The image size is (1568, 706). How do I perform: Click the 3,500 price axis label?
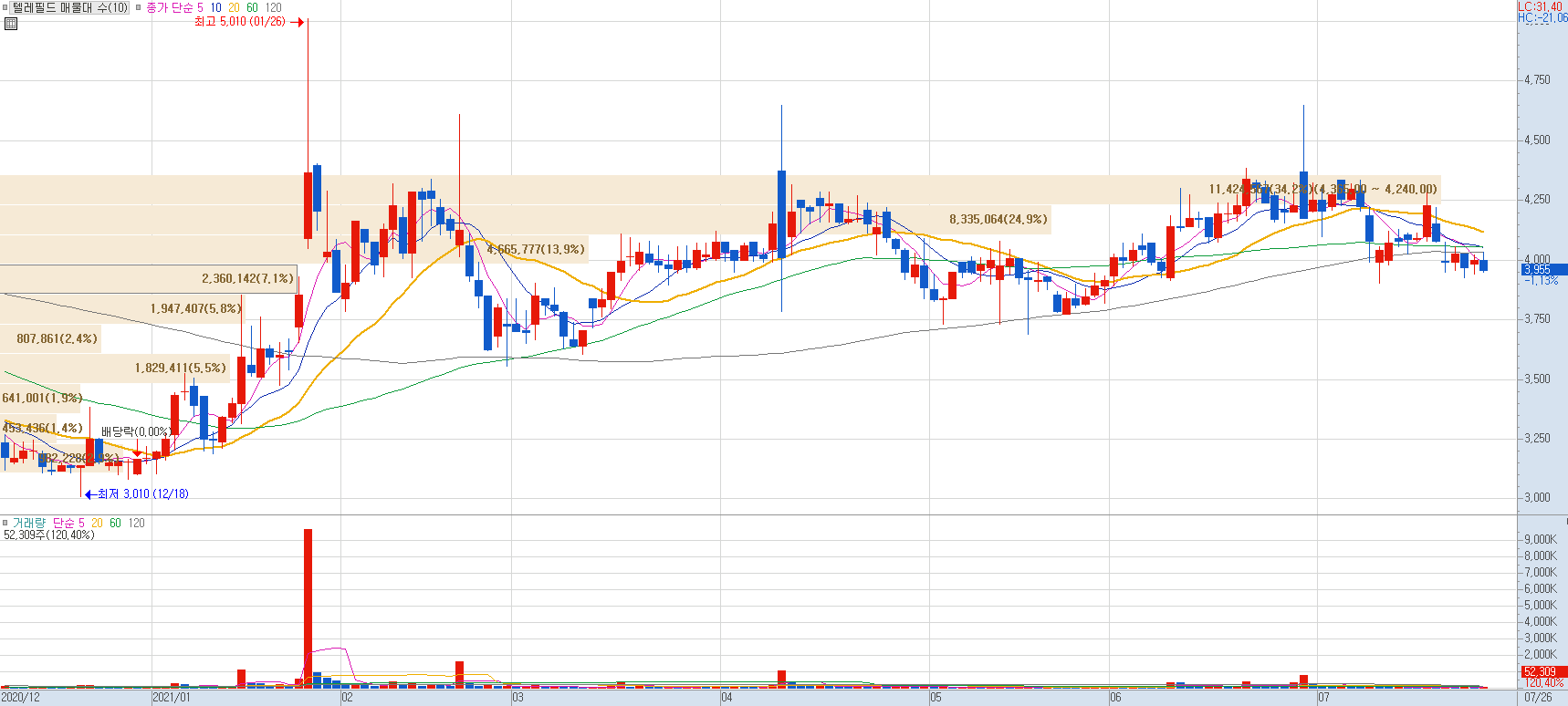point(1537,379)
